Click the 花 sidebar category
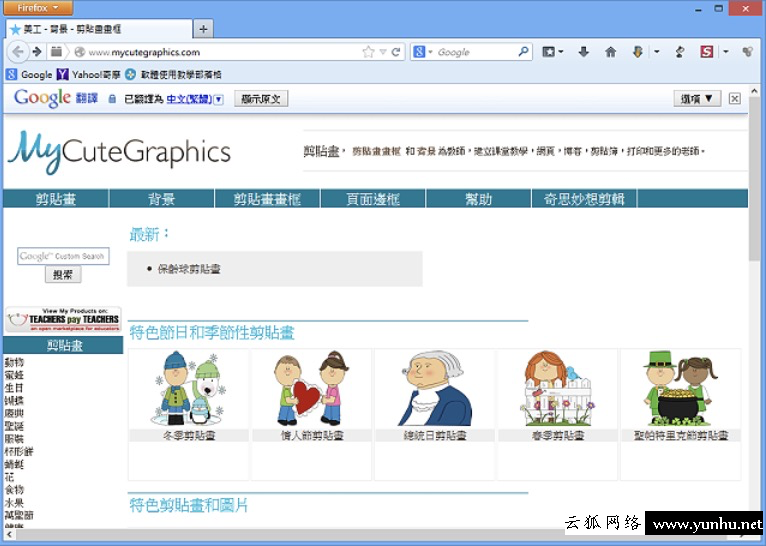Viewport: 766px width, 546px height. pyautogui.click(x=9, y=477)
